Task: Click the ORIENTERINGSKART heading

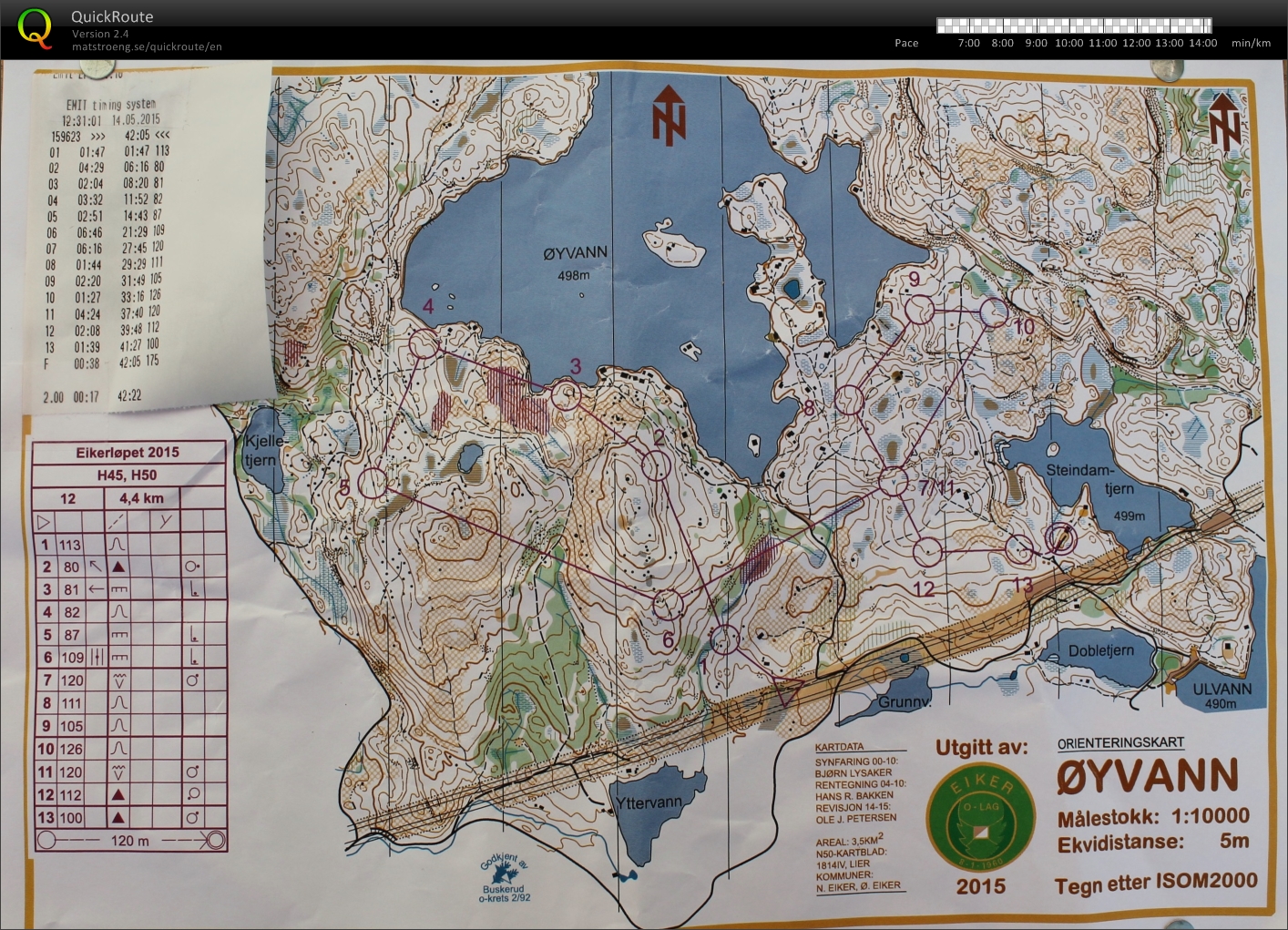Action: [1120, 743]
